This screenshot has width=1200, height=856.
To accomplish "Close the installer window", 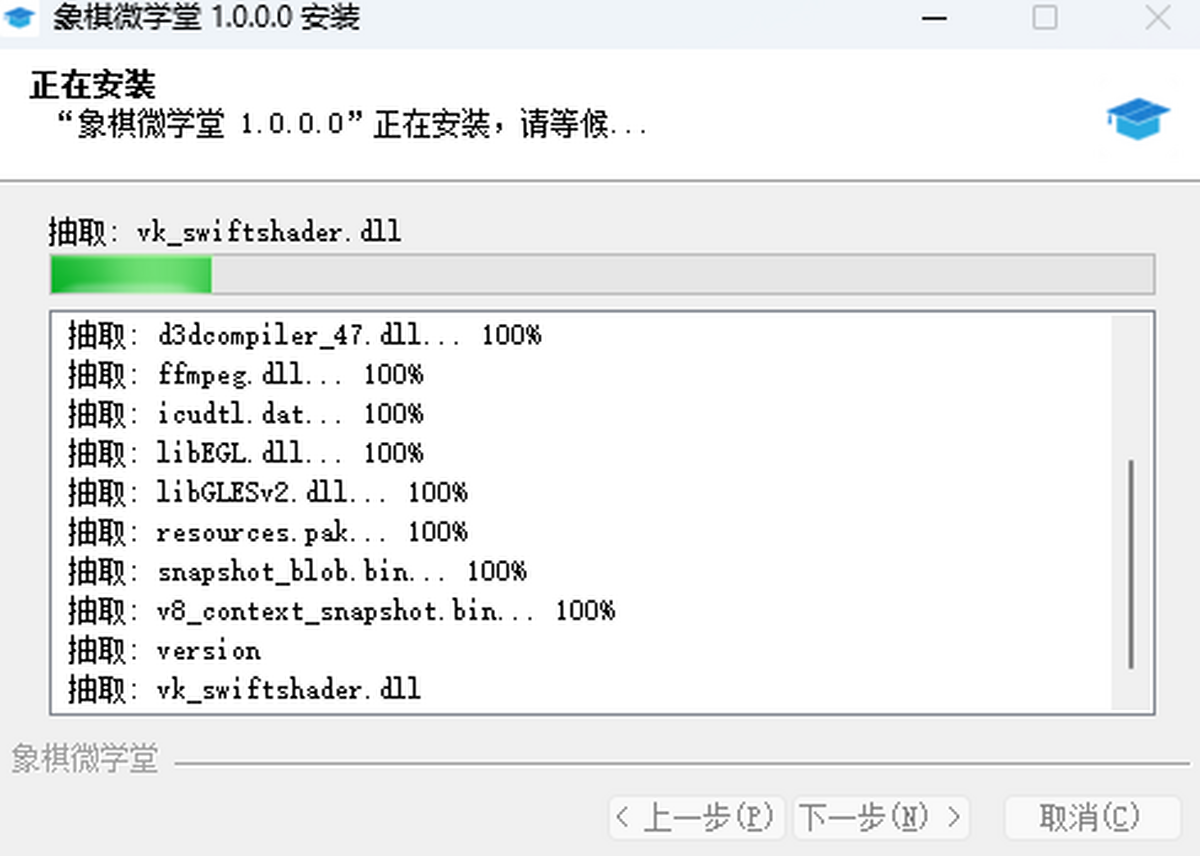I will pos(1158,18).
